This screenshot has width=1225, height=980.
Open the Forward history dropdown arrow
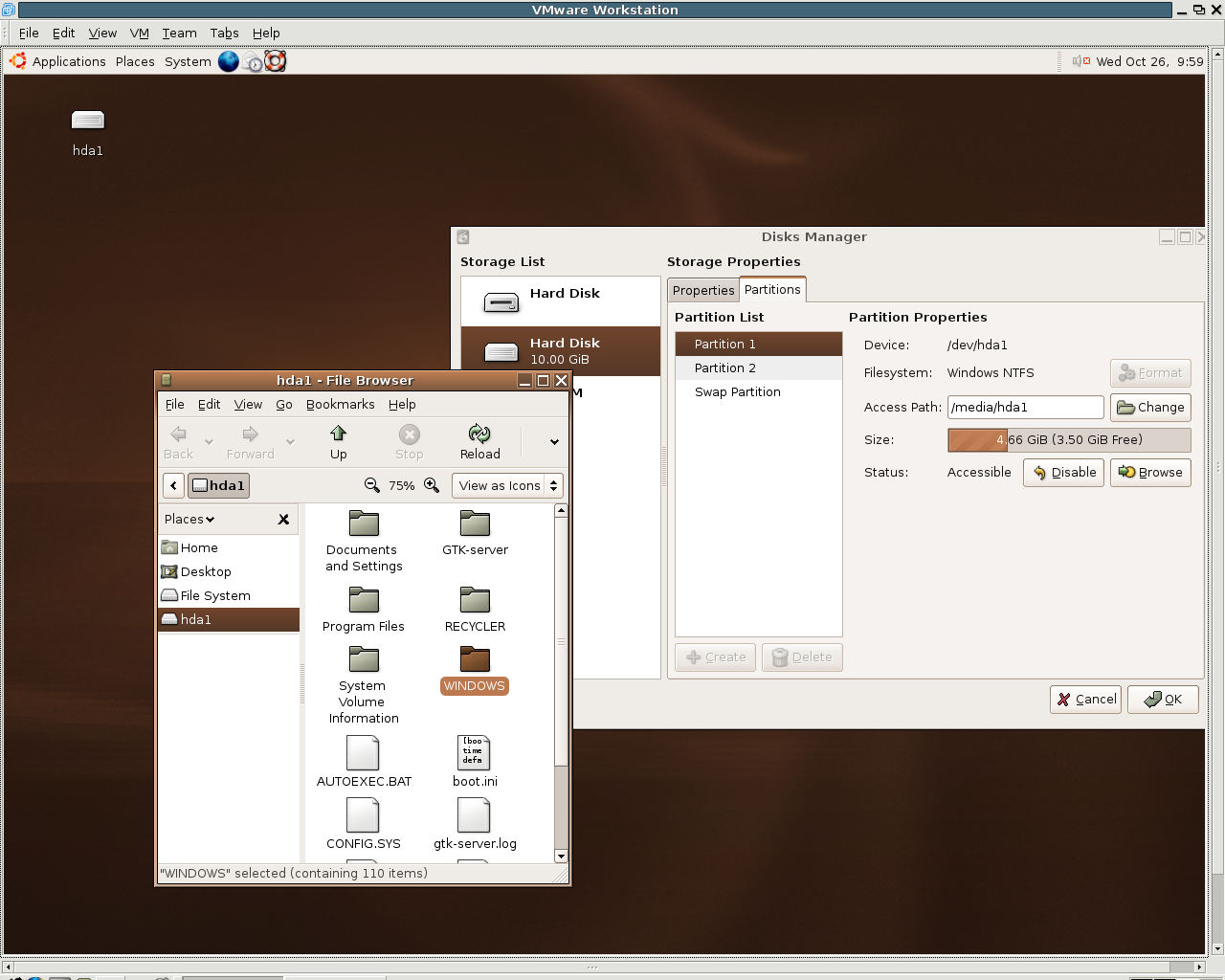click(290, 442)
